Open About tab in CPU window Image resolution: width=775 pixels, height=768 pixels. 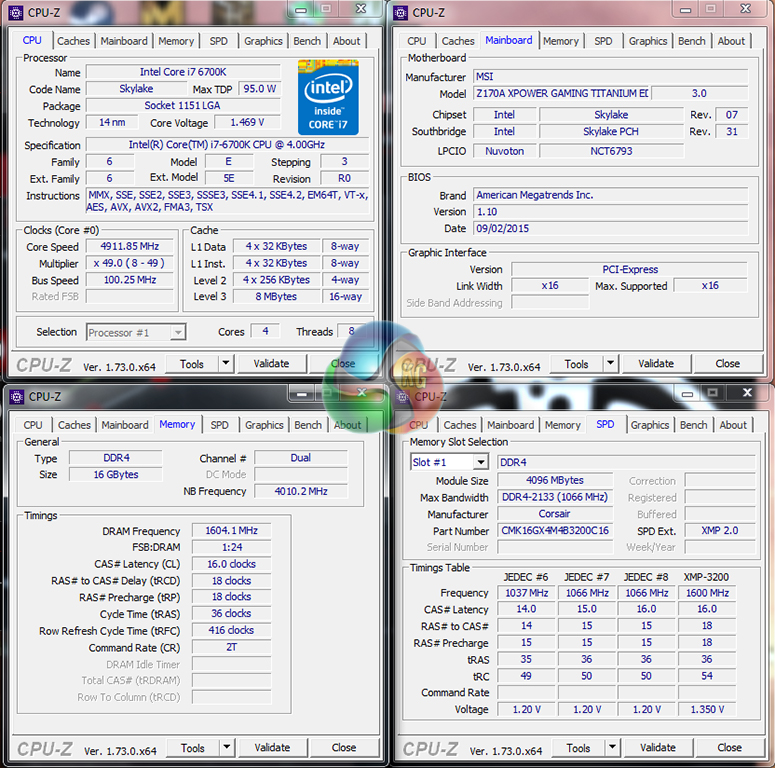click(x=346, y=41)
